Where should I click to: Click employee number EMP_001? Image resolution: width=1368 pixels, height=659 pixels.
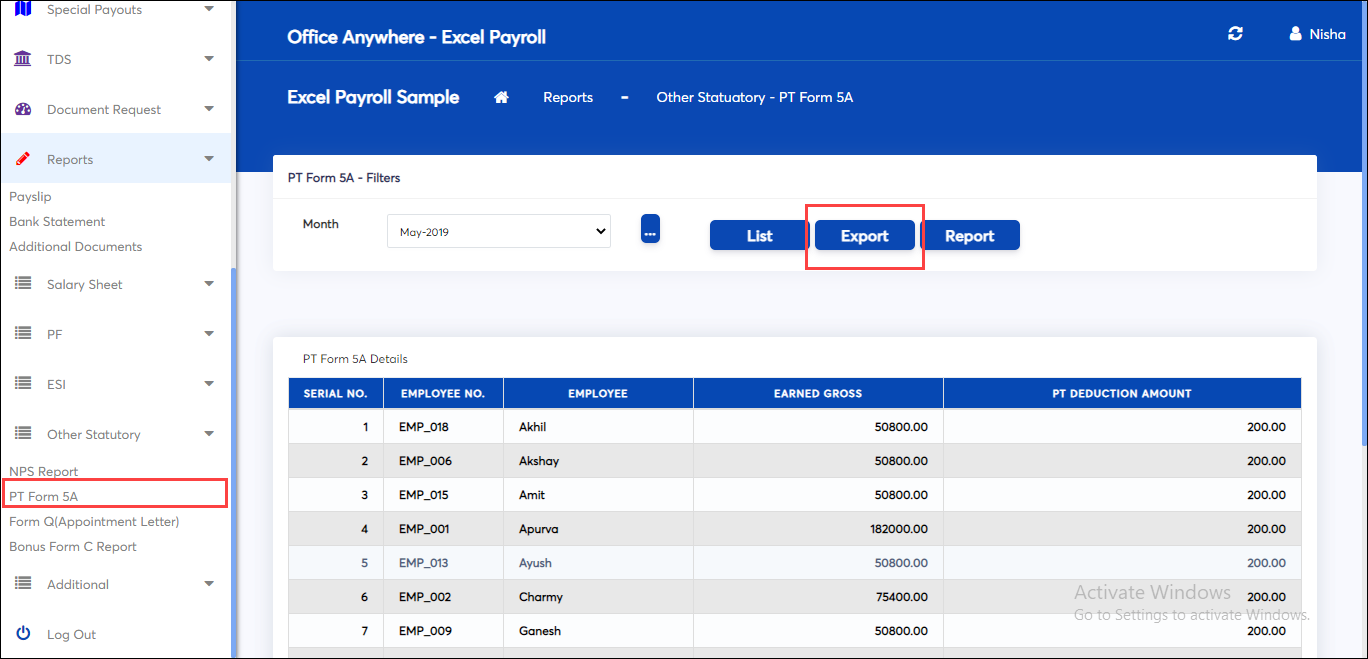(x=424, y=529)
